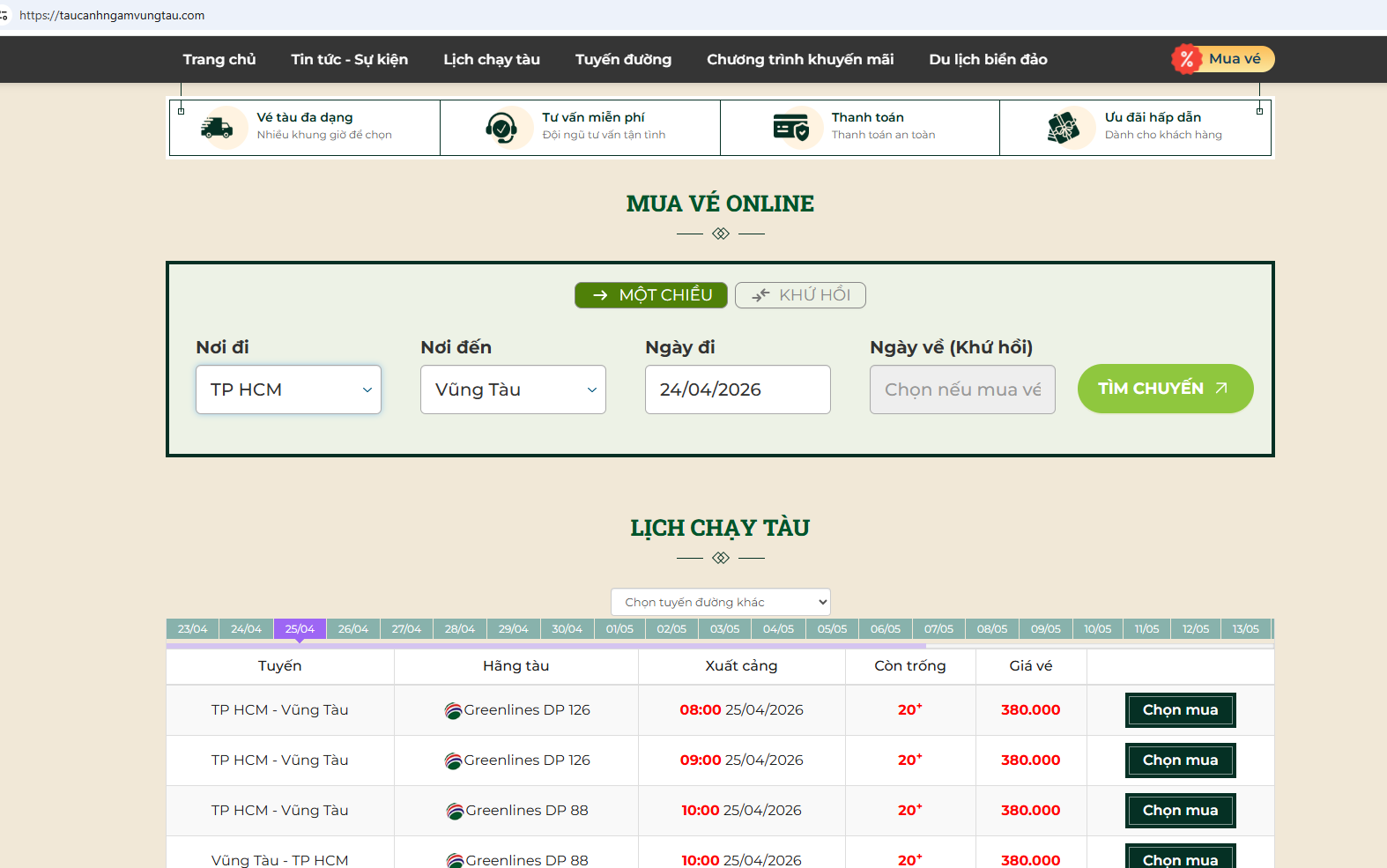Click the Greenlines logo in the 09:00 row
Image resolution: width=1387 pixels, height=868 pixels.
(453, 760)
